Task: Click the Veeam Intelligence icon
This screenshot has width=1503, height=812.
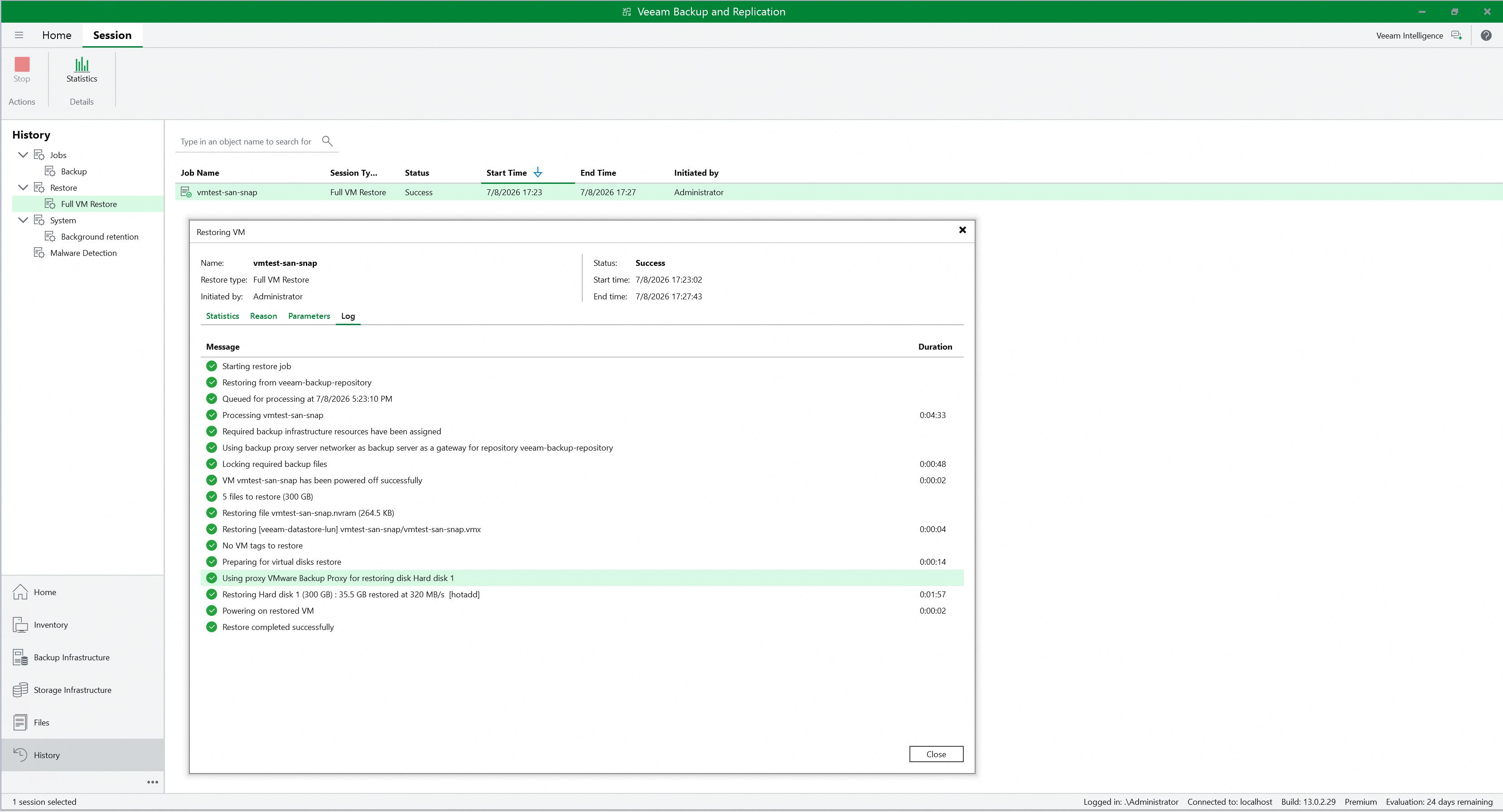Action: [1456, 36]
